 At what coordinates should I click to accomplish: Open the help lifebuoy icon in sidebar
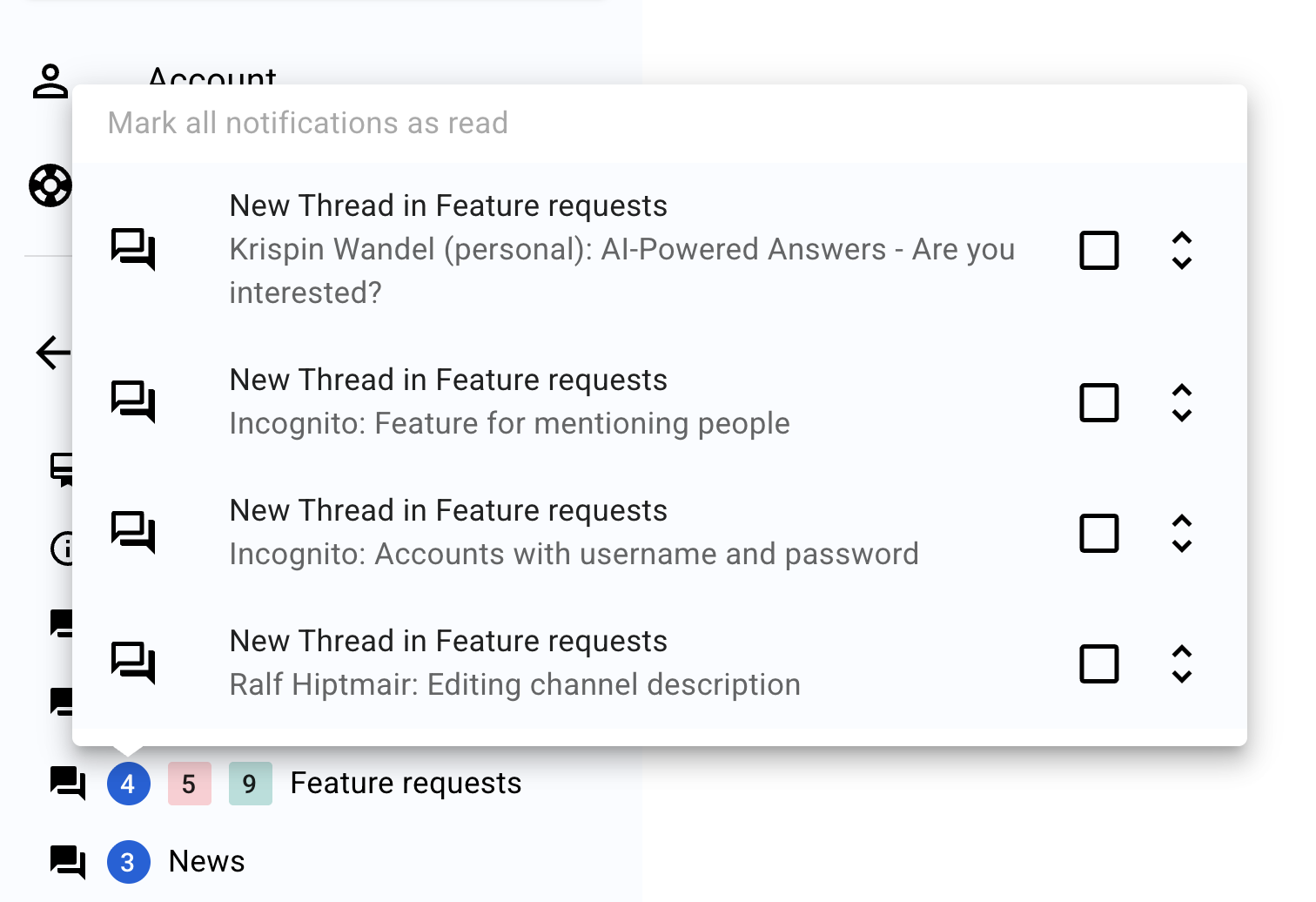point(49,185)
